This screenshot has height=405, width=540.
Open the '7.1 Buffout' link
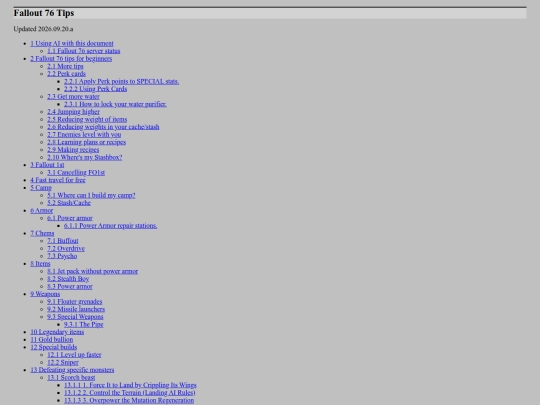(63, 240)
